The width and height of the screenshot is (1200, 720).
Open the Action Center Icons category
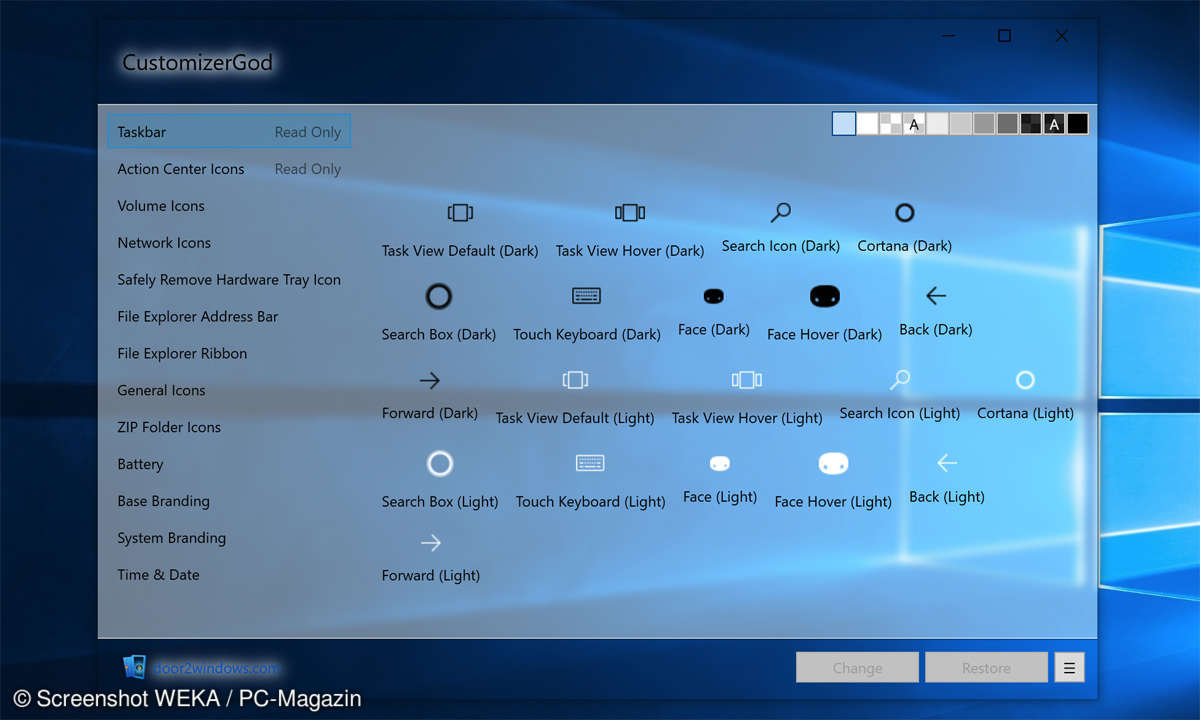[229, 169]
